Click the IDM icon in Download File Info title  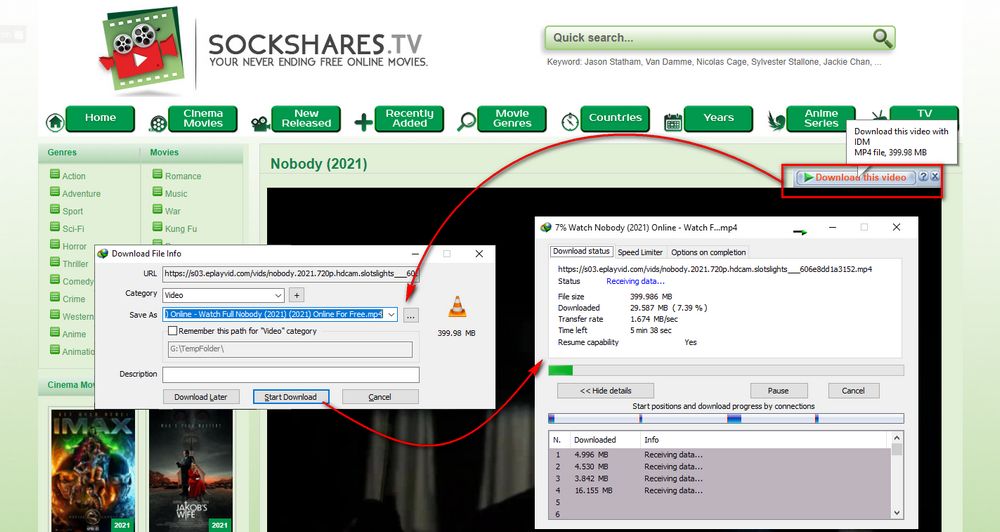[x=103, y=253]
